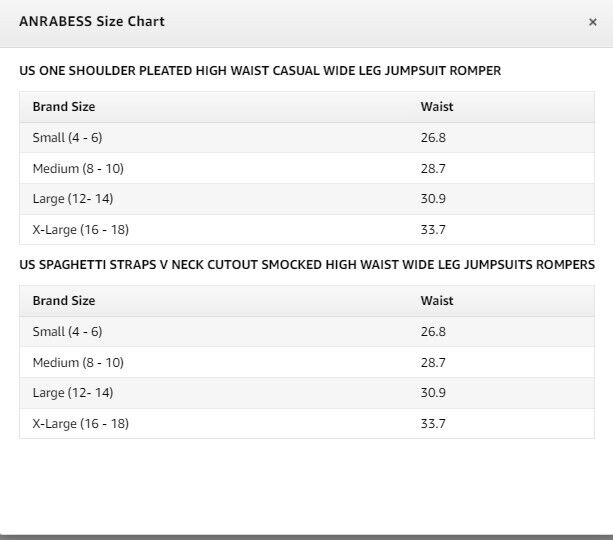Select Medium (8 - 10) in second table
This screenshot has height=540, width=613.
tap(78, 362)
